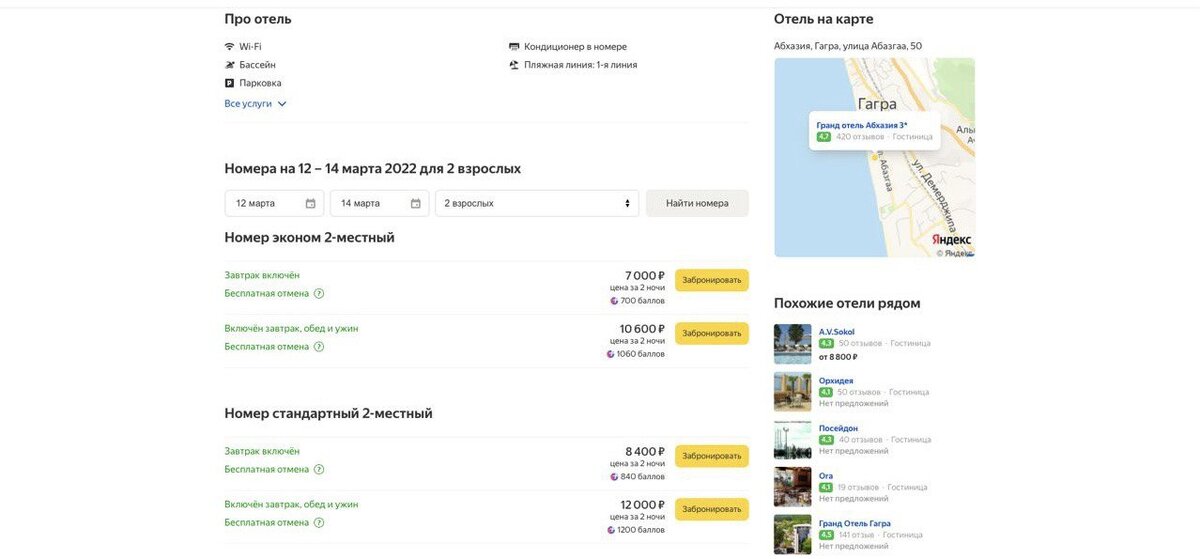This screenshot has height=559, width=1200.
Task: Open the Орхидея hotel link
Action: click(x=836, y=380)
